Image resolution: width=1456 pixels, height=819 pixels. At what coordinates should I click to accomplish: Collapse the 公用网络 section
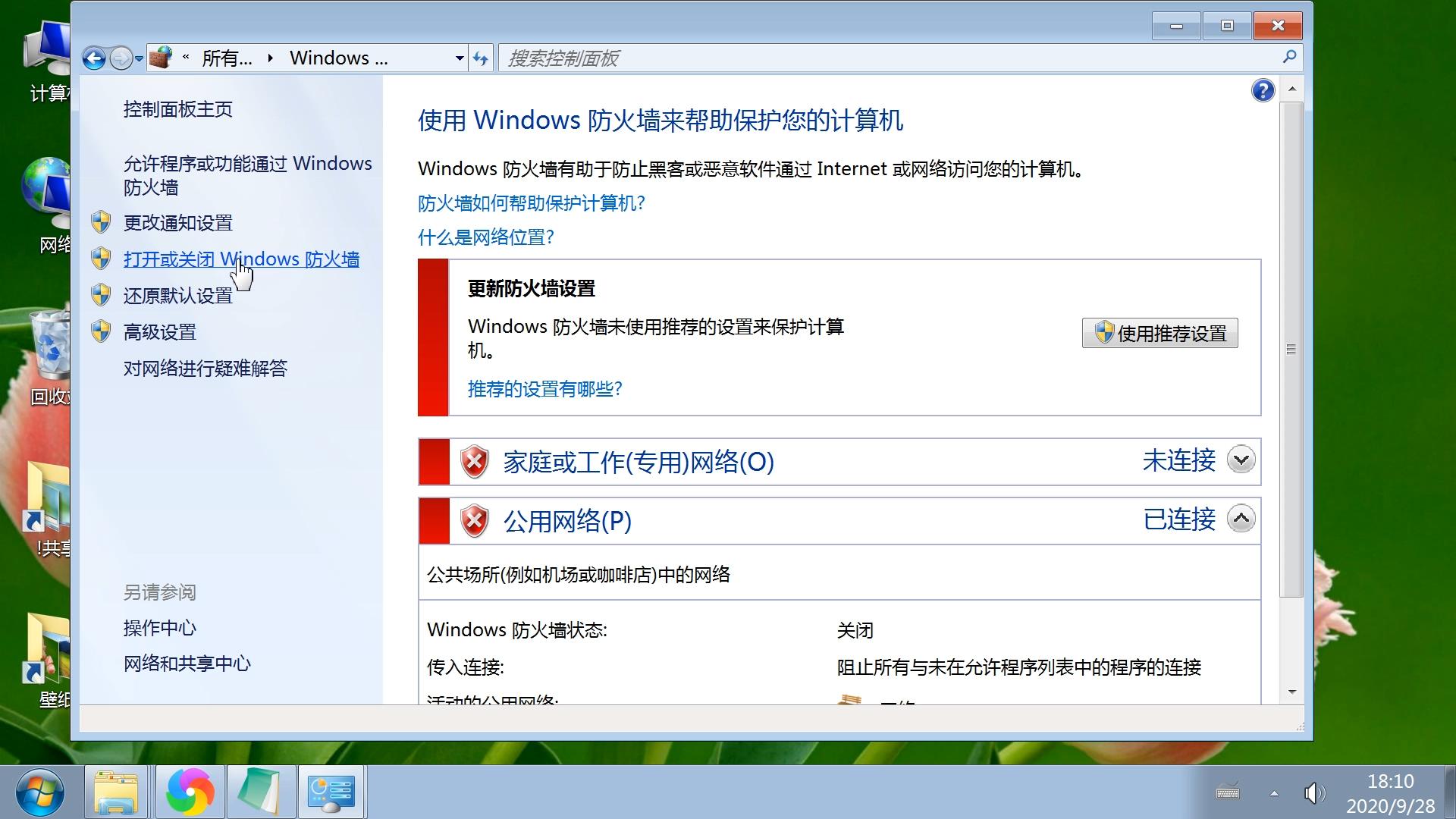coord(1240,519)
